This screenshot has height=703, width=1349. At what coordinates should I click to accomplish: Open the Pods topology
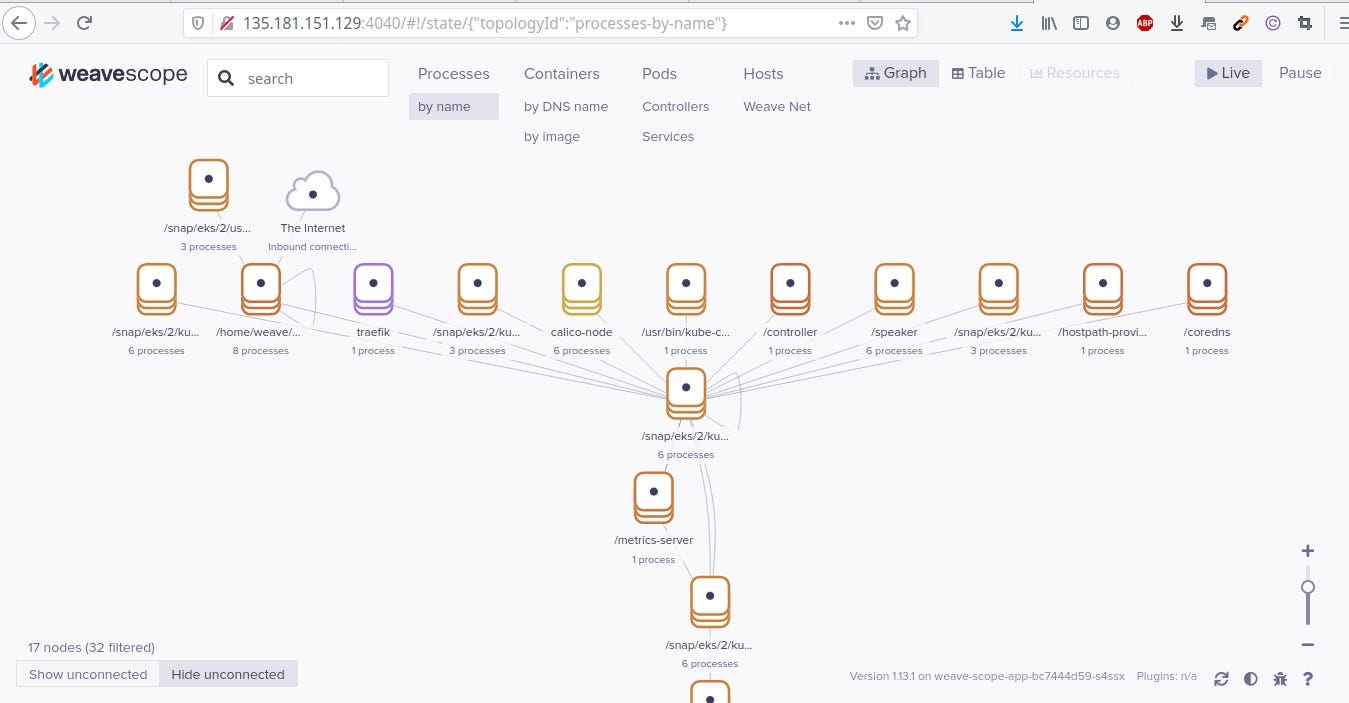659,74
